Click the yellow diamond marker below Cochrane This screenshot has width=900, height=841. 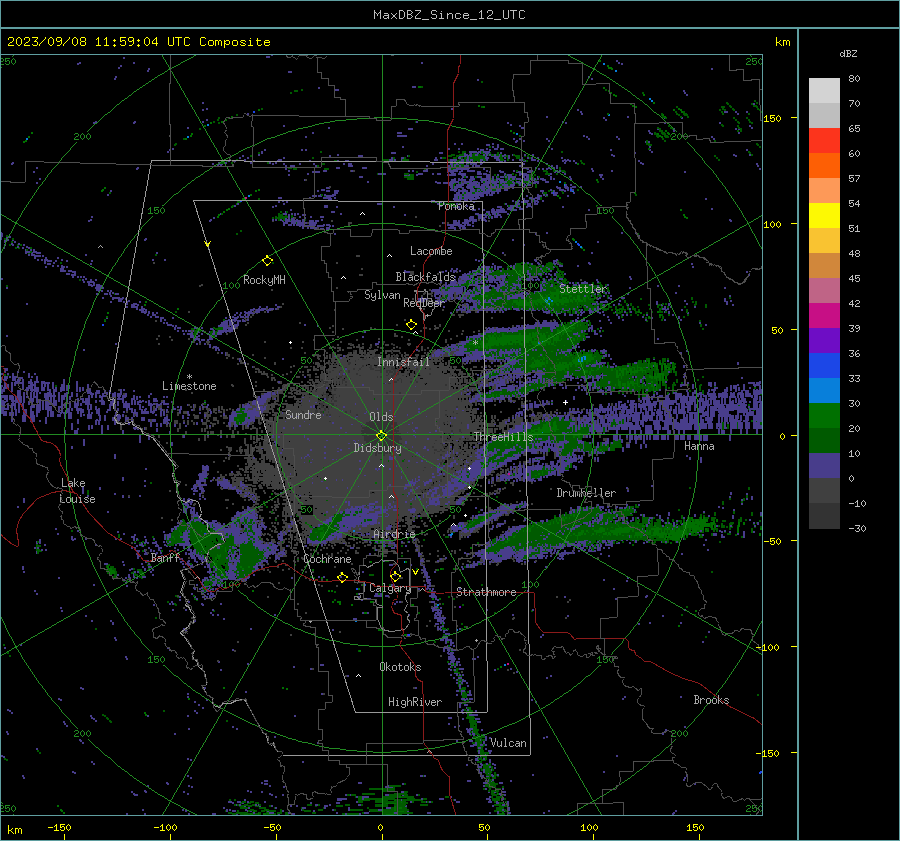click(343, 577)
